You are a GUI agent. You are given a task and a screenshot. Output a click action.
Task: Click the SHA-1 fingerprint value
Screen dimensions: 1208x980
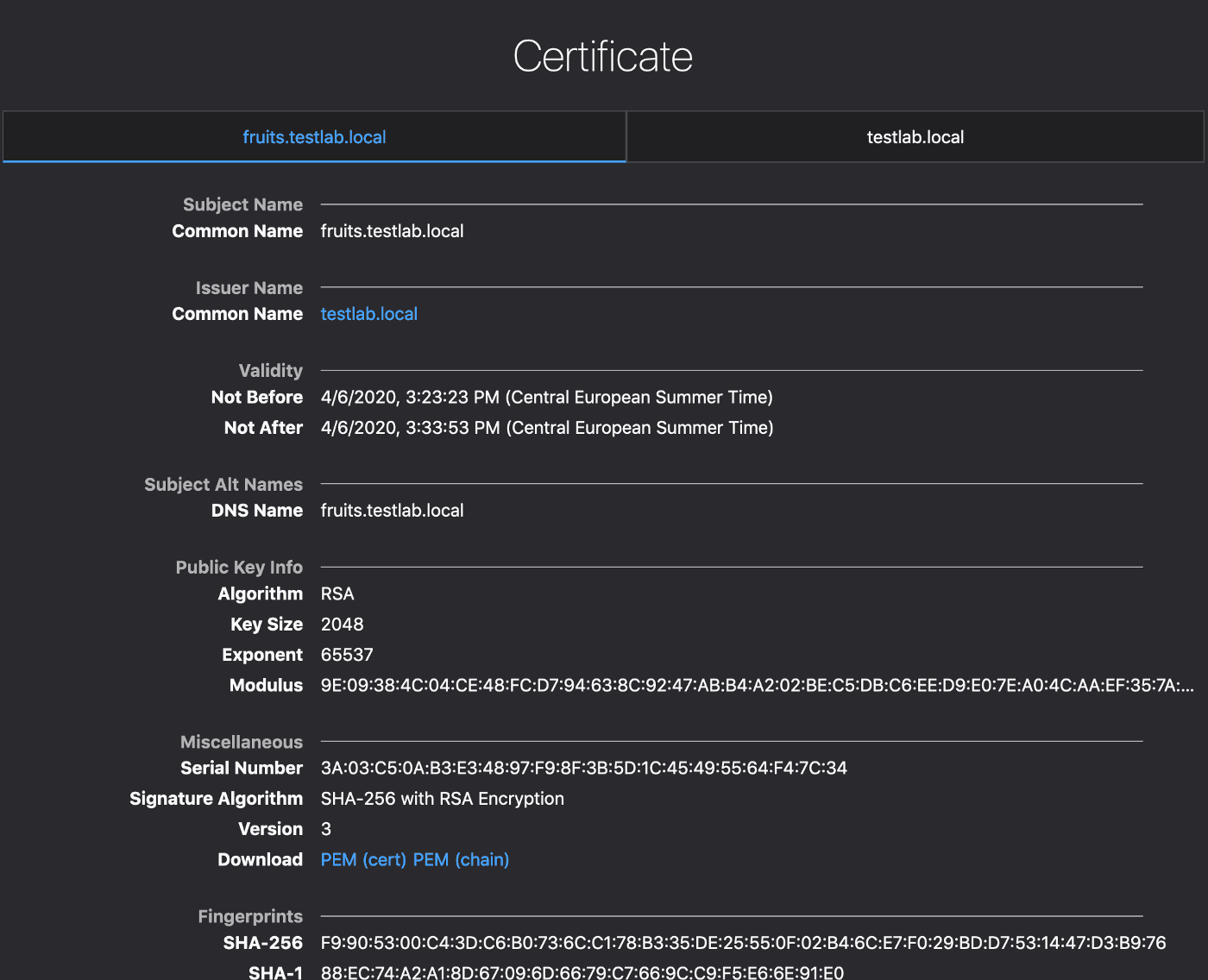pyautogui.click(x=582, y=972)
